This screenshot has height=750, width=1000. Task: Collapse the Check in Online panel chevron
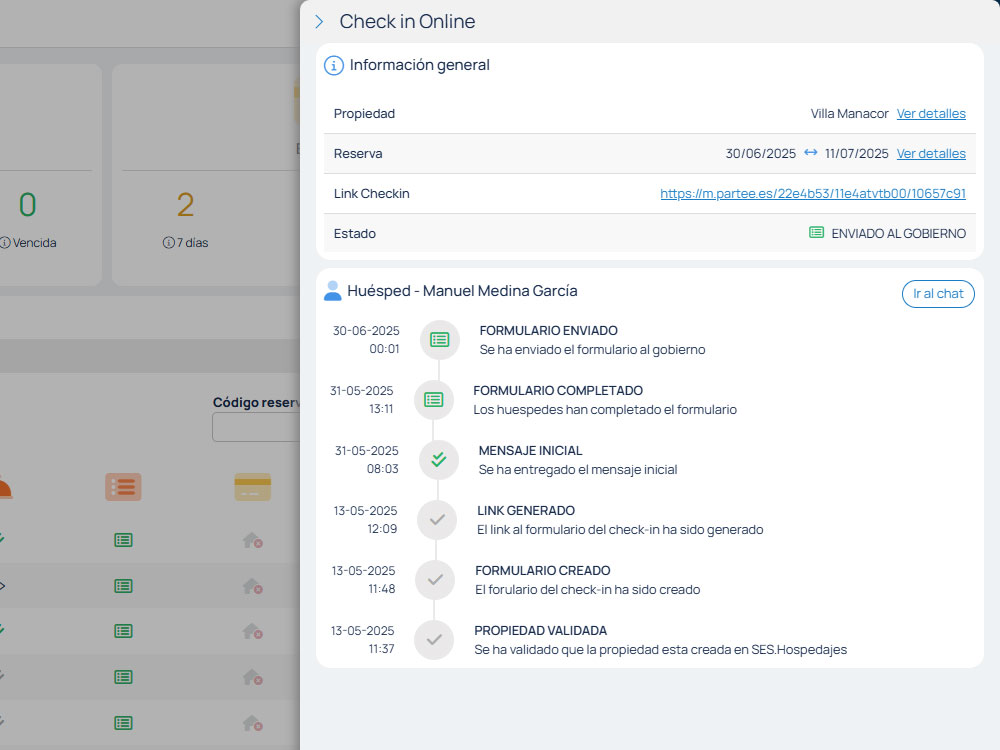pos(320,22)
